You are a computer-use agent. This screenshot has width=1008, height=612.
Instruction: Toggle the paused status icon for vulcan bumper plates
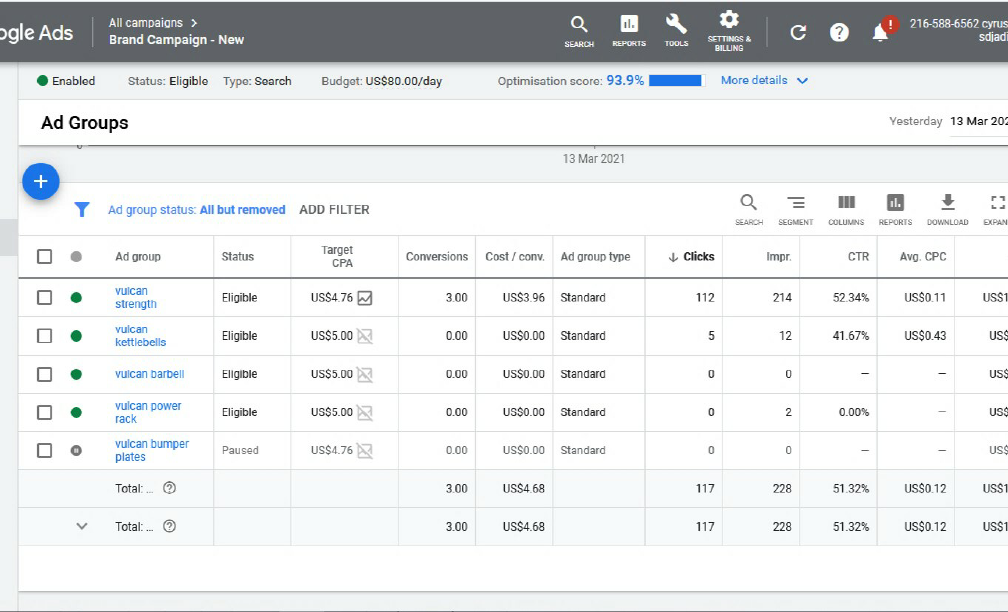pyautogui.click(x=76, y=451)
